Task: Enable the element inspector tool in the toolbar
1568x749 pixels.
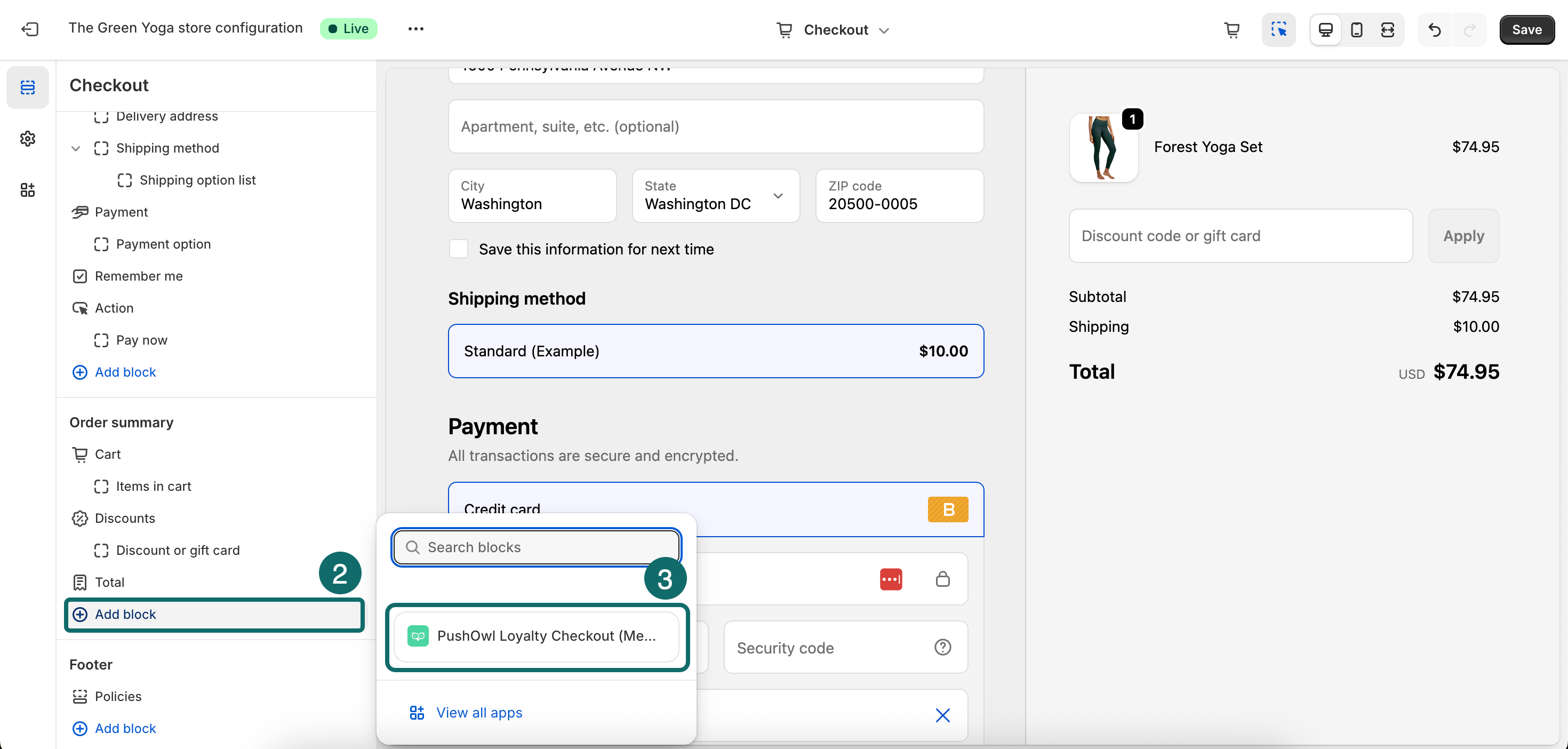Action: pos(1279,29)
